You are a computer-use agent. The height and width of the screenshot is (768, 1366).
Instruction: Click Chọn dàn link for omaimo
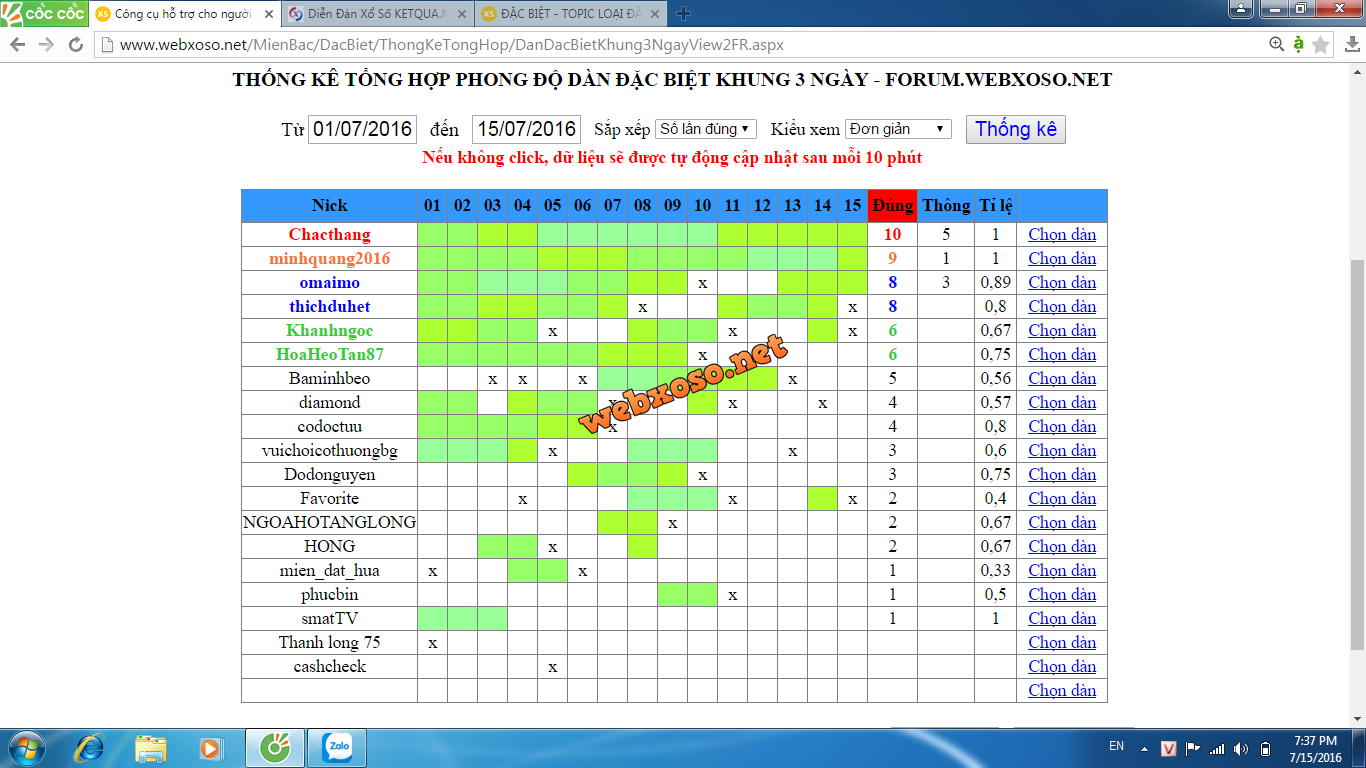click(1062, 283)
